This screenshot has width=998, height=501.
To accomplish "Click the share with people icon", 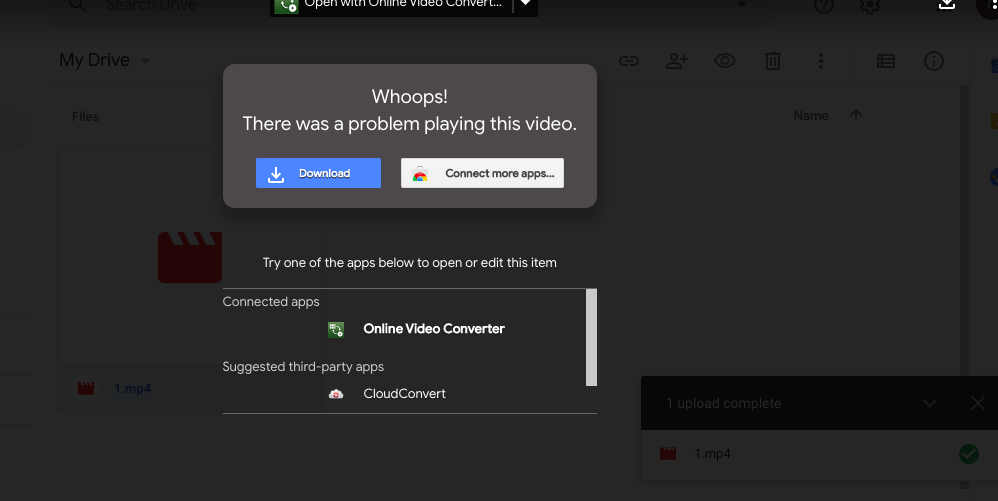I will [x=677, y=61].
